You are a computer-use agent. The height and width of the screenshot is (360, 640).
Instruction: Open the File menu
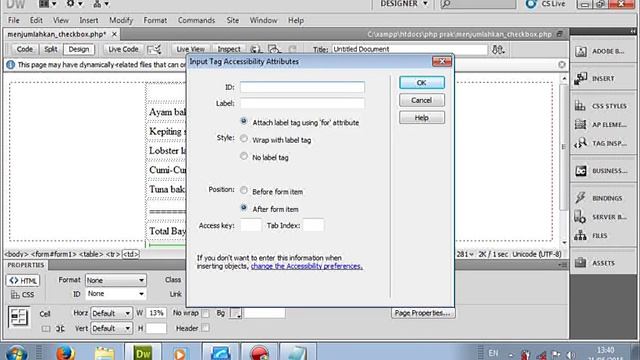point(13,20)
